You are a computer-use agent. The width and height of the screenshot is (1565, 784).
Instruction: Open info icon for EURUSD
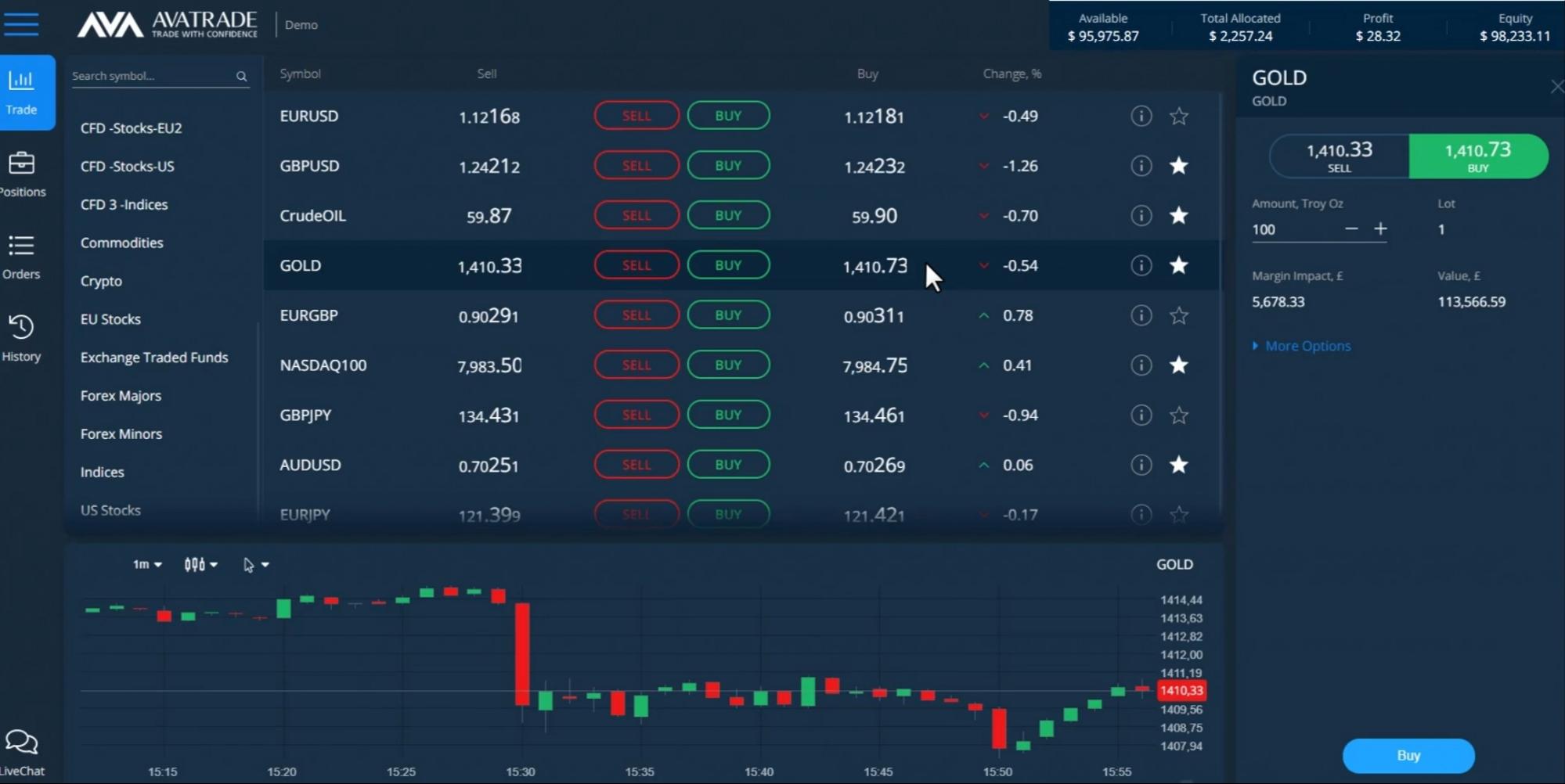1141,116
